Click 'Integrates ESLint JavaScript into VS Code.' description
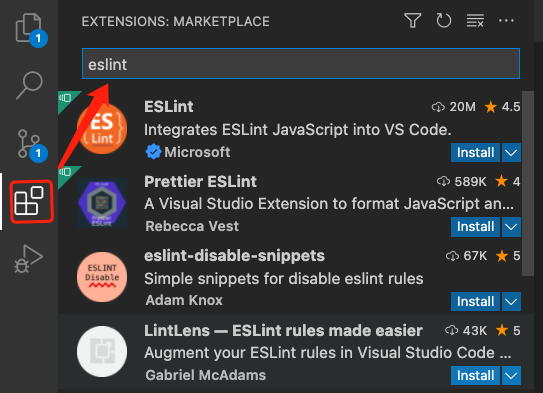The width and height of the screenshot is (543, 393). (x=298, y=130)
